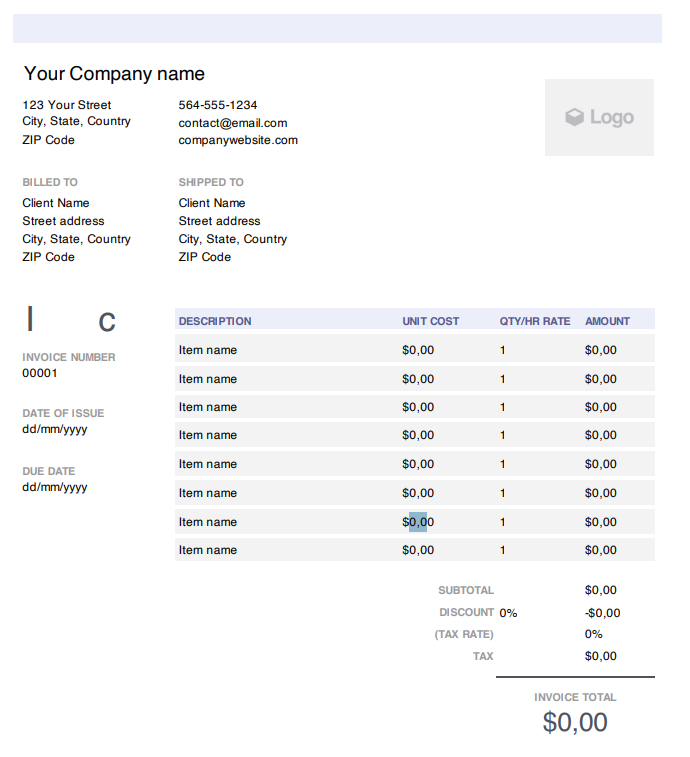
Task: Click "City, State, Country" under Billed To
Action: [x=76, y=239]
